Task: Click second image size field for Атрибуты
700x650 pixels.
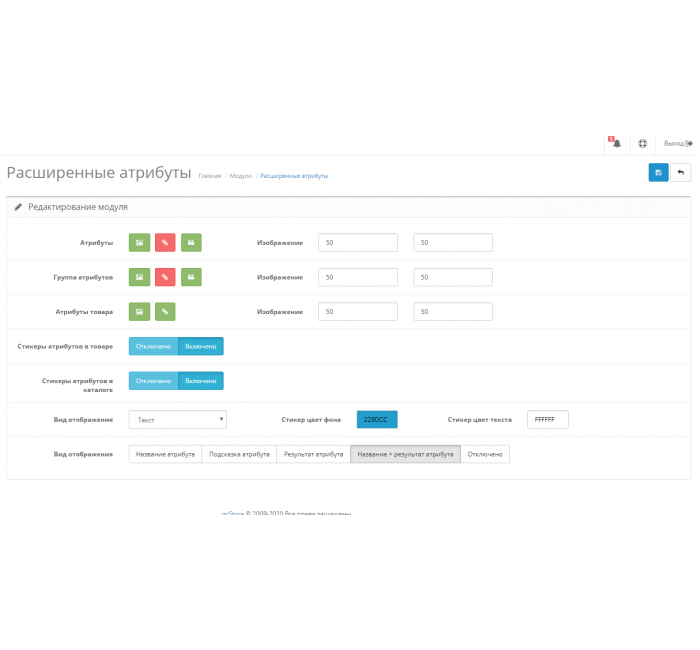Action: (x=453, y=242)
